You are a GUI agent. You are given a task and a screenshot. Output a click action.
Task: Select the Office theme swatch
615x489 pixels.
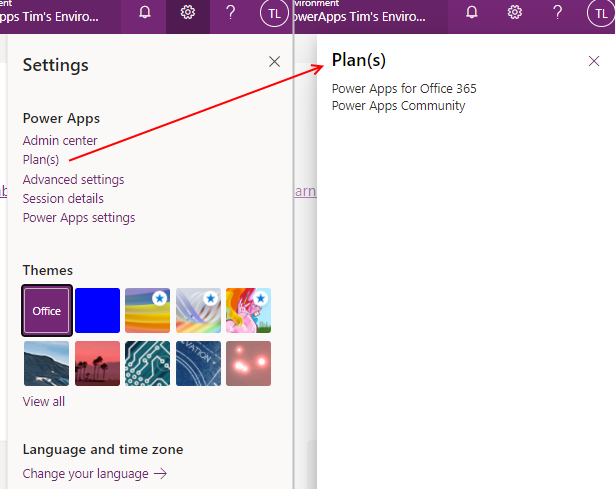click(47, 311)
